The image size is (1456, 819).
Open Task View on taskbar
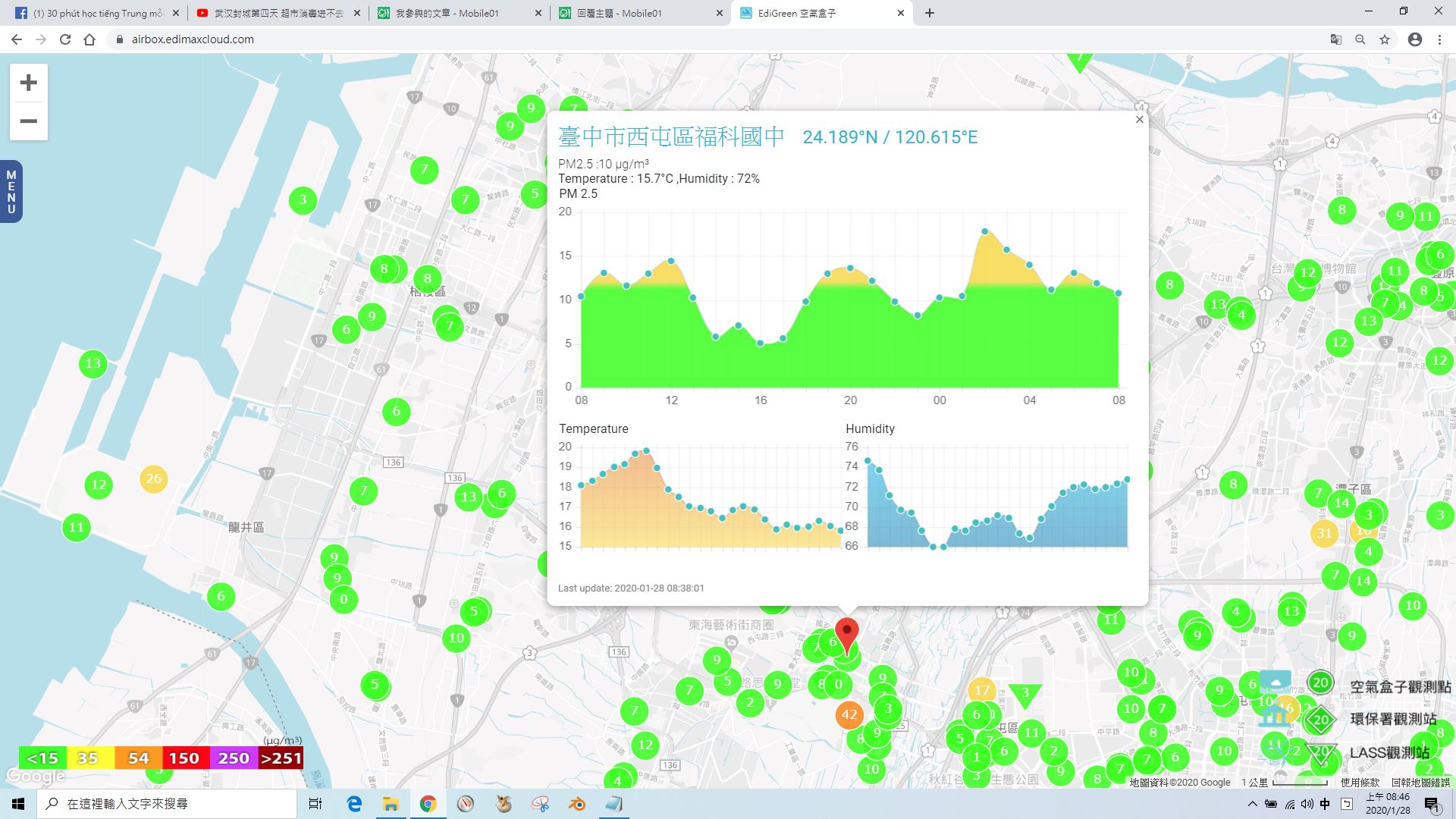click(x=315, y=804)
